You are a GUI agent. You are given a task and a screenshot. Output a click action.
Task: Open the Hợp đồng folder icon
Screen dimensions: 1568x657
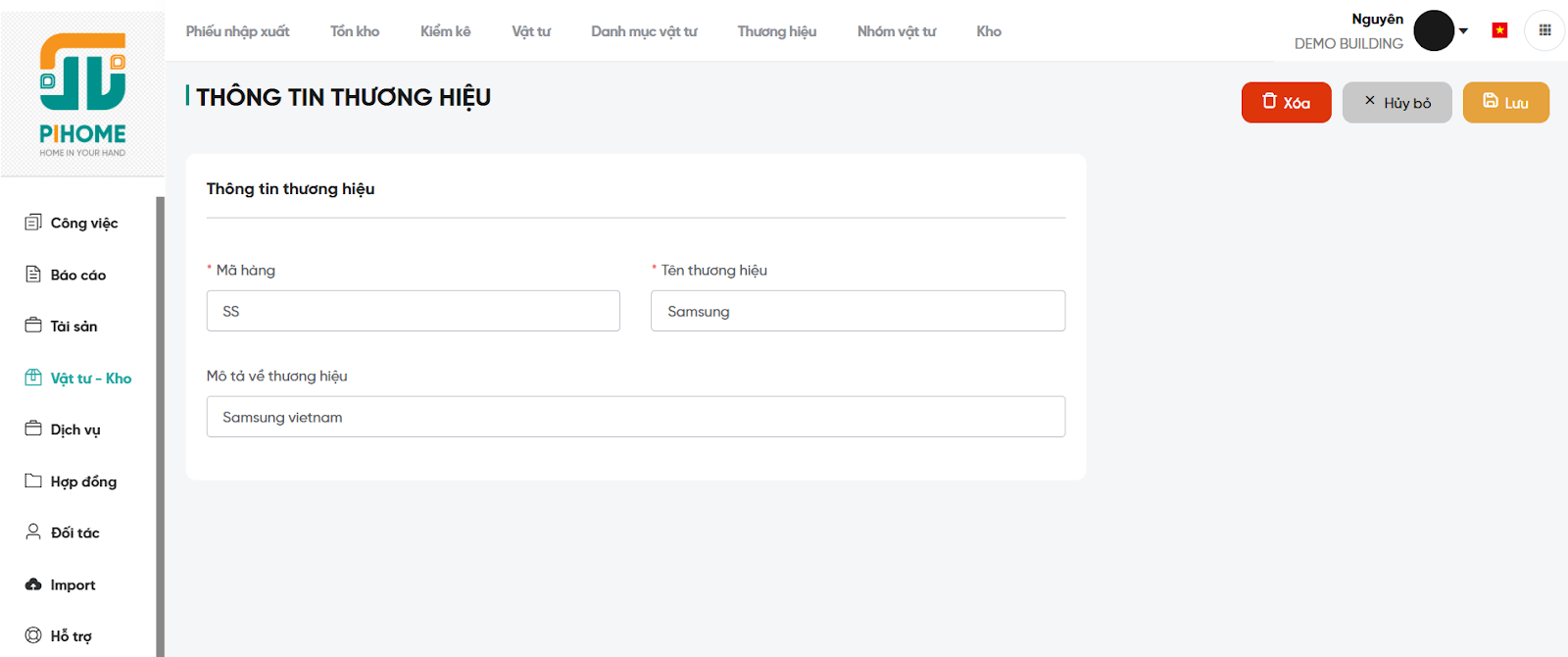pyautogui.click(x=33, y=480)
